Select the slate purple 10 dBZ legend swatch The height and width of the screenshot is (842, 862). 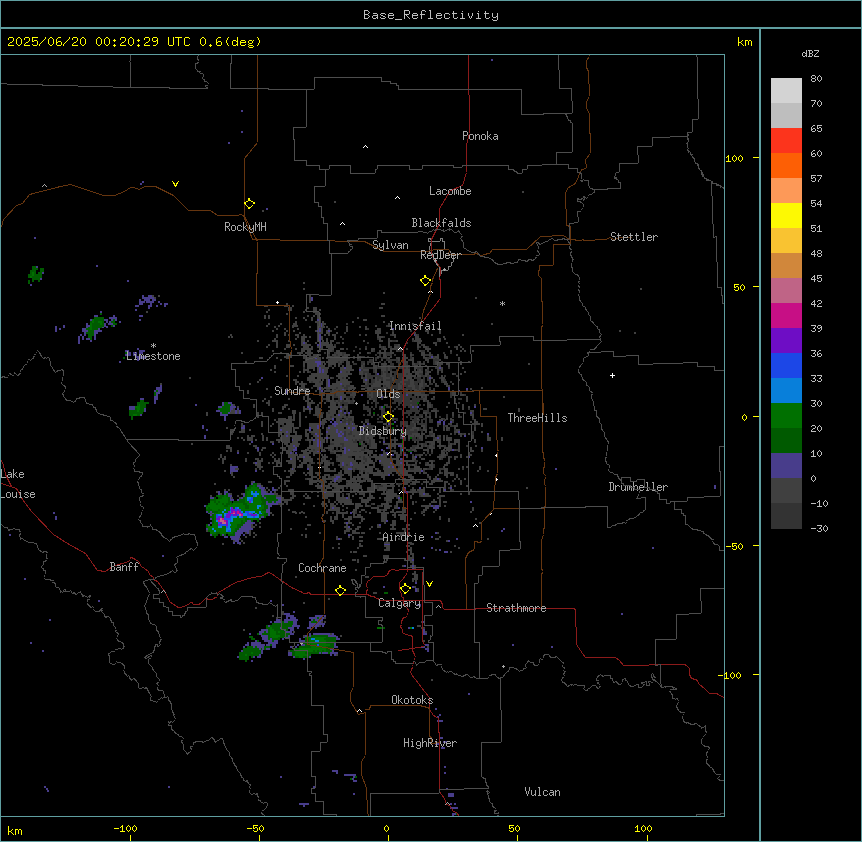(x=786, y=466)
